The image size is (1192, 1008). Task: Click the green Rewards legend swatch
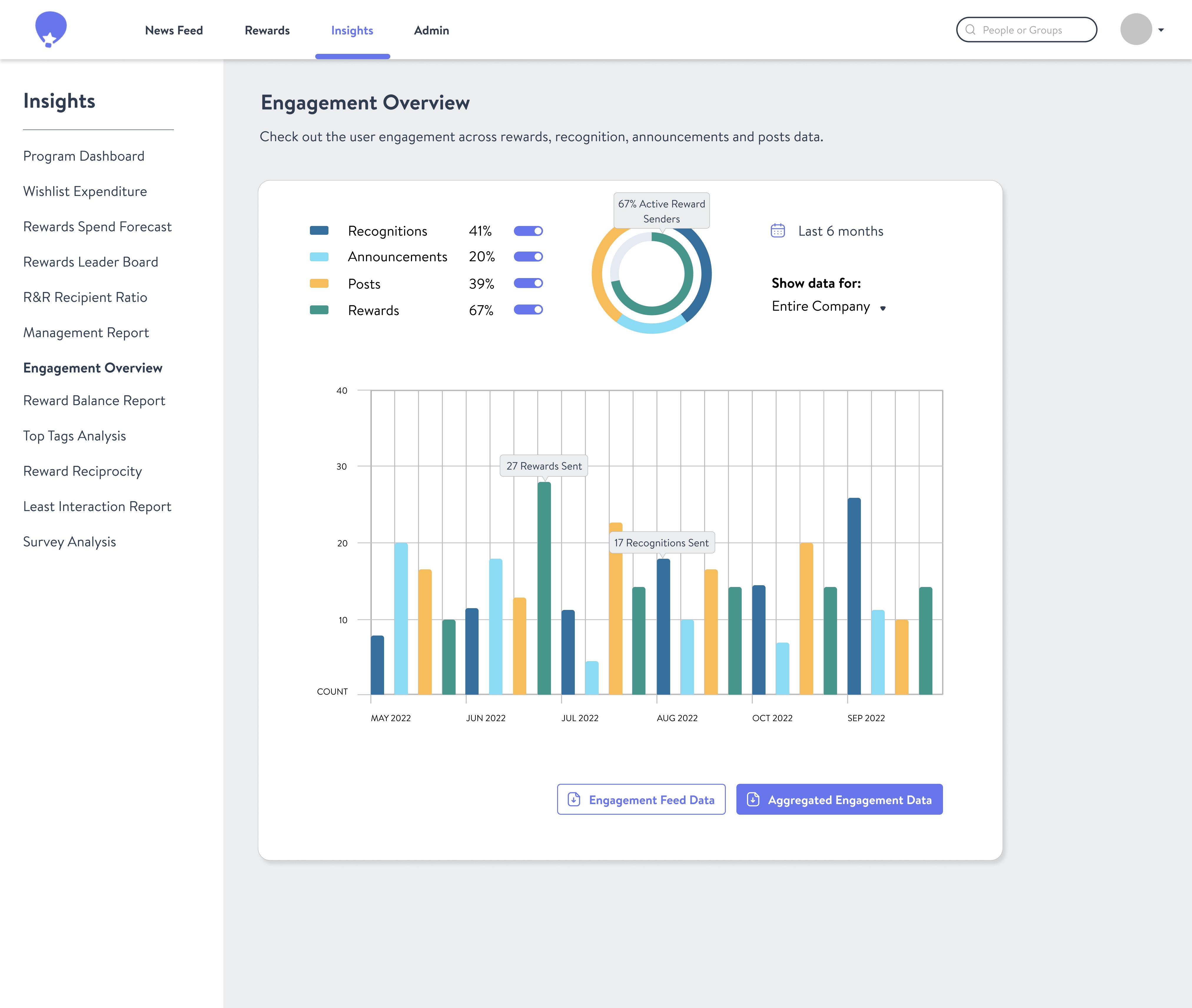click(x=319, y=310)
